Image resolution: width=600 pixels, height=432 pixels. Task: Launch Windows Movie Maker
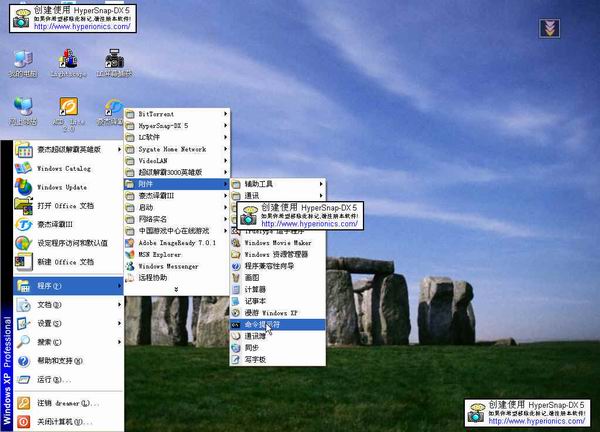click(278, 243)
